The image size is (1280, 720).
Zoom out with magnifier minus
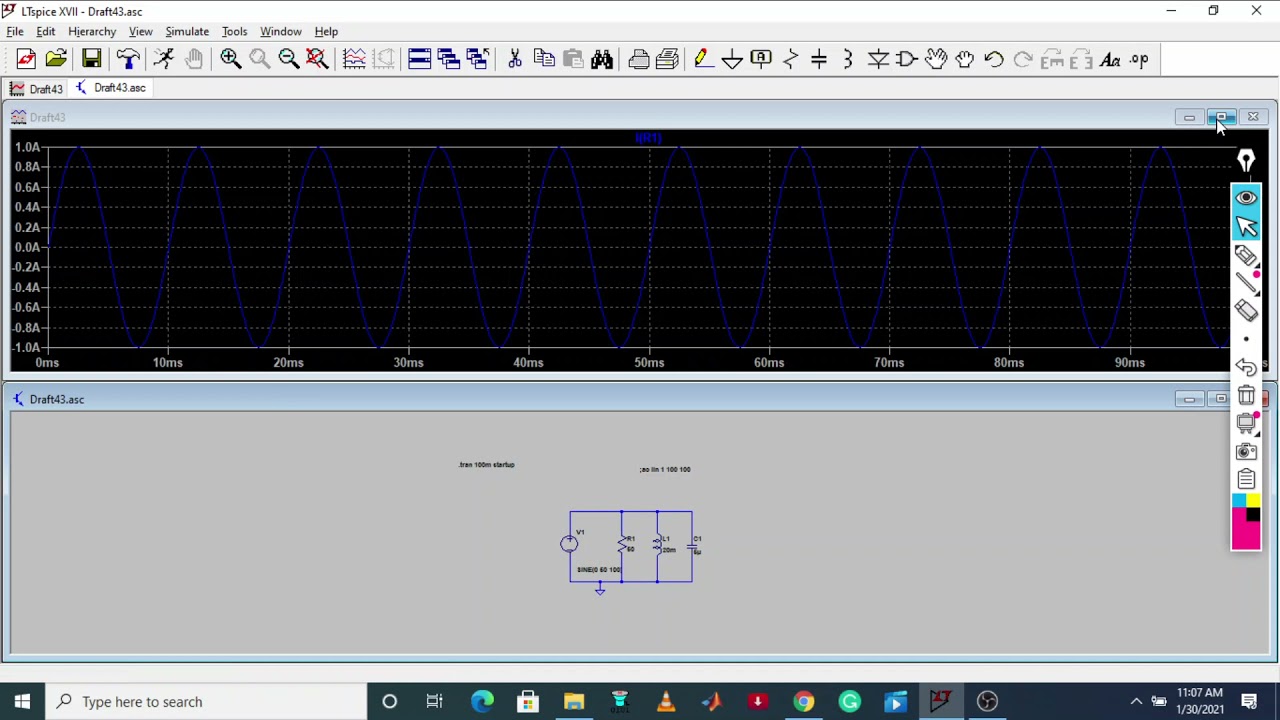288,60
